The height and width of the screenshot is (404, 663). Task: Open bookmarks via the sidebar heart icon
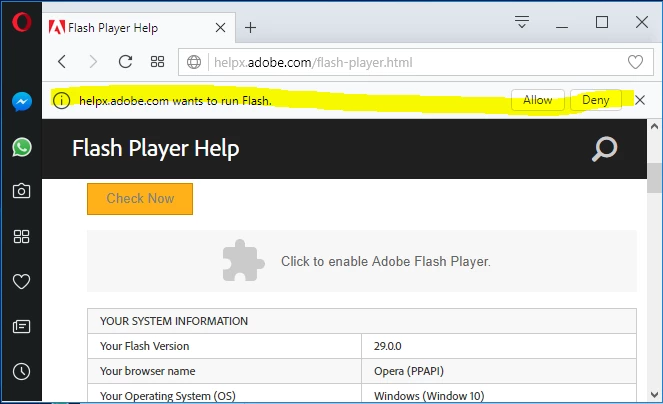tap(21, 281)
